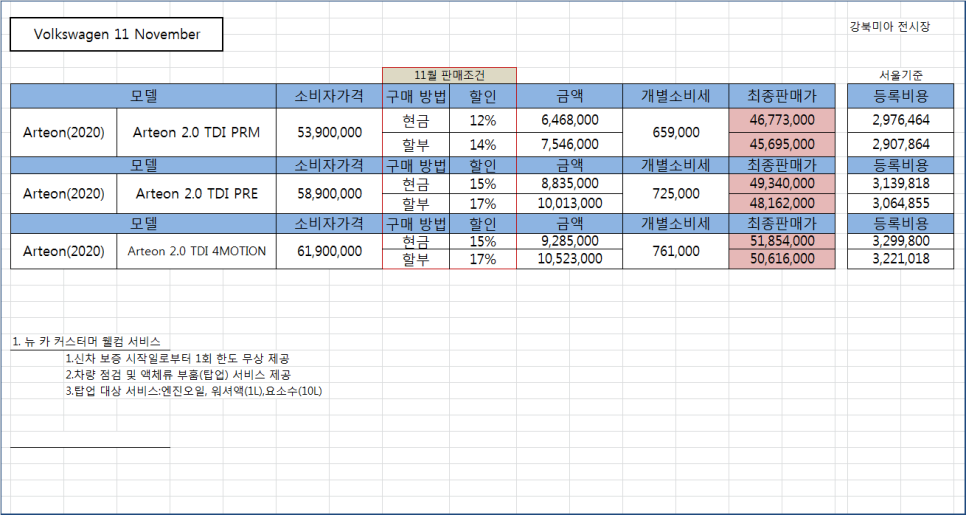Click final sale price '49,340,000'

point(782,184)
